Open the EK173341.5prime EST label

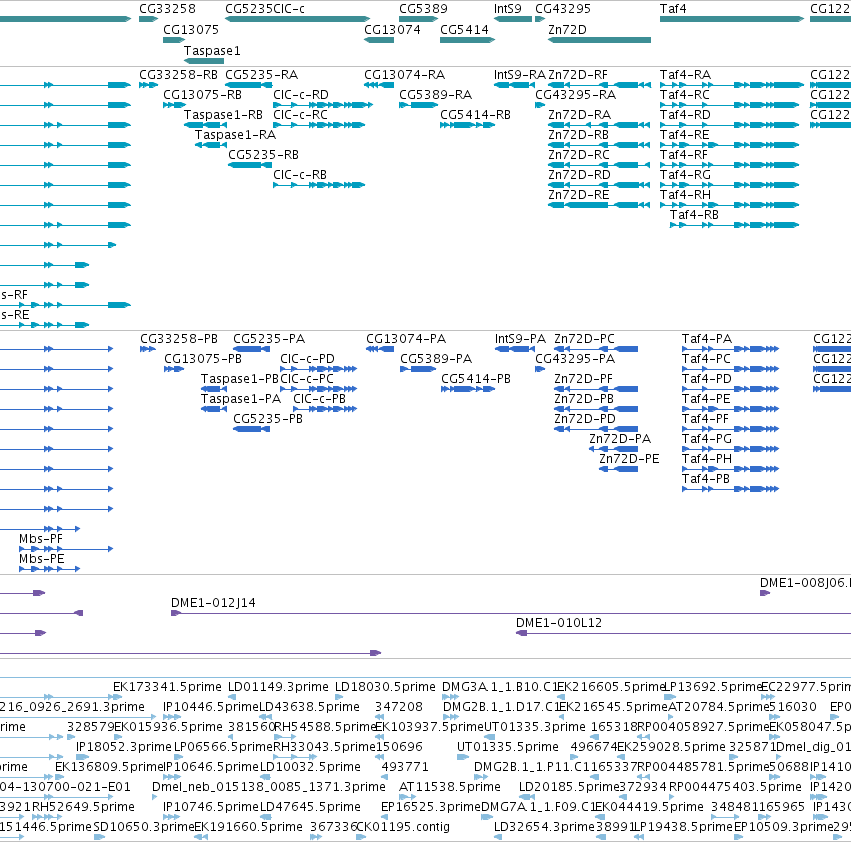click(x=167, y=687)
